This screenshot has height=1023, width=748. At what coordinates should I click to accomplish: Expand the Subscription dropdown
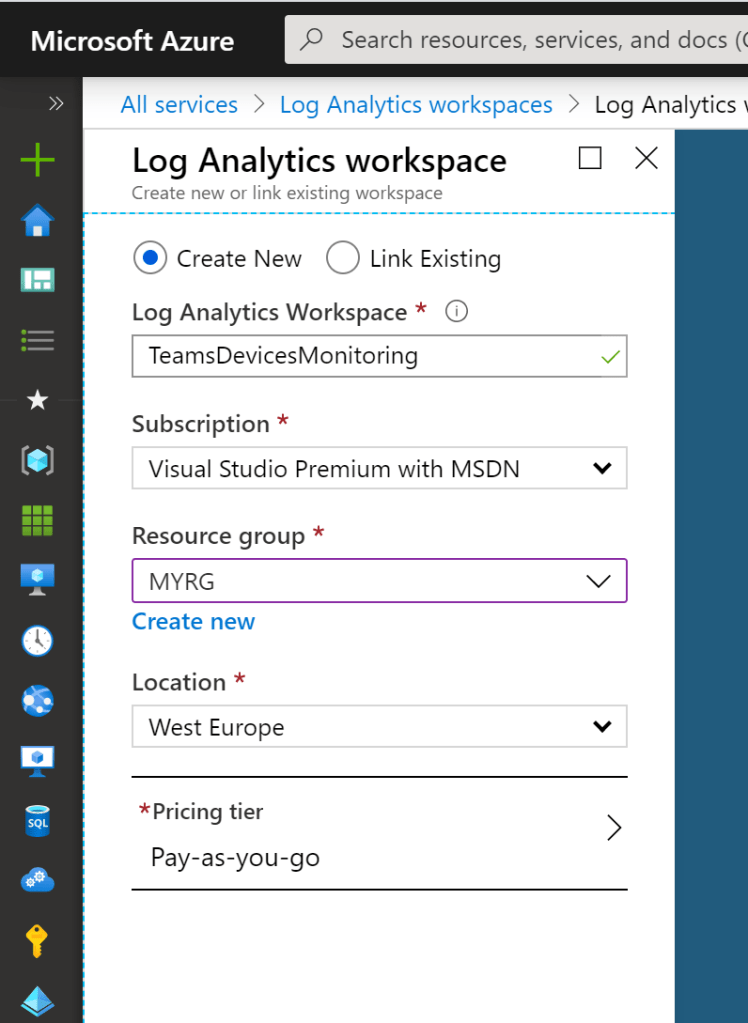379,468
